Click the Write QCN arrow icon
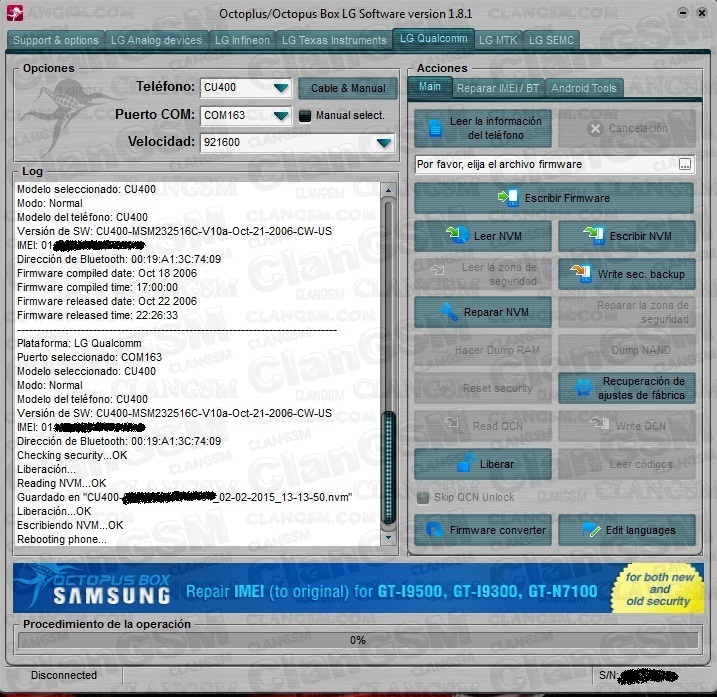This screenshot has width=717, height=697. (599, 423)
